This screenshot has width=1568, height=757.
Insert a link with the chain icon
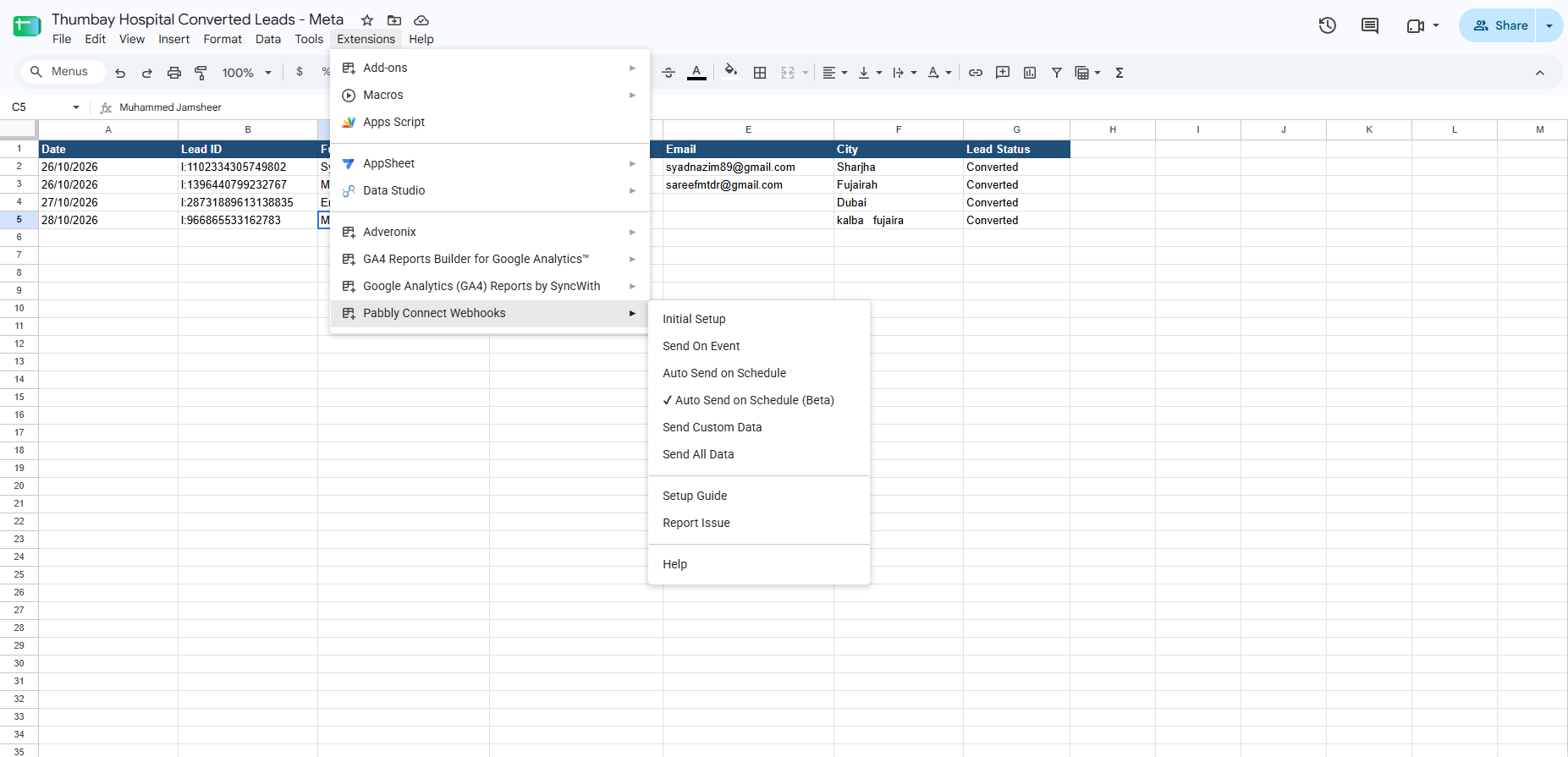pyautogui.click(x=976, y=73)
